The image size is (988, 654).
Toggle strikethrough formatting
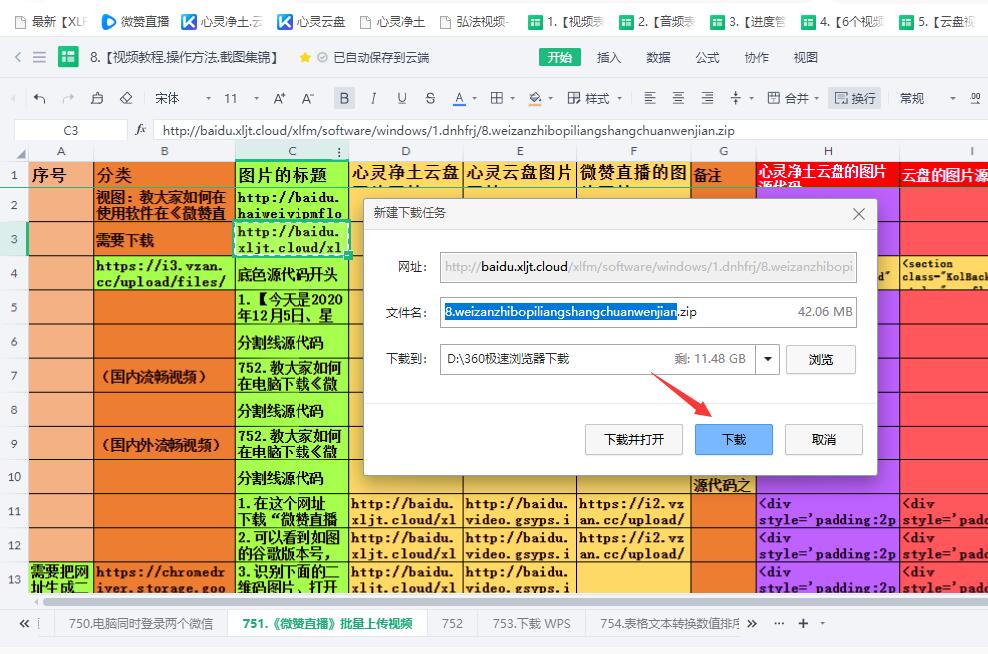[430, 98]
